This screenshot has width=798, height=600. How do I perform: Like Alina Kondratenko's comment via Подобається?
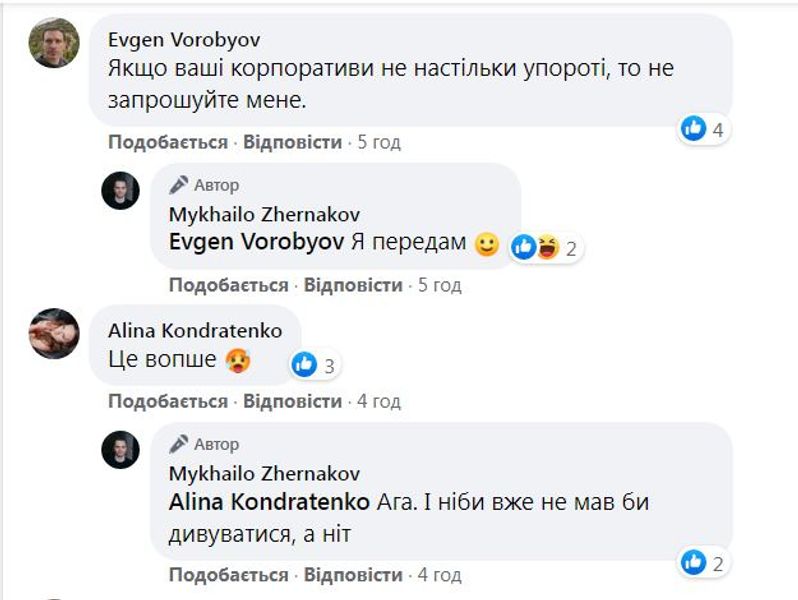pyautogui.click(x=168, y=401)
